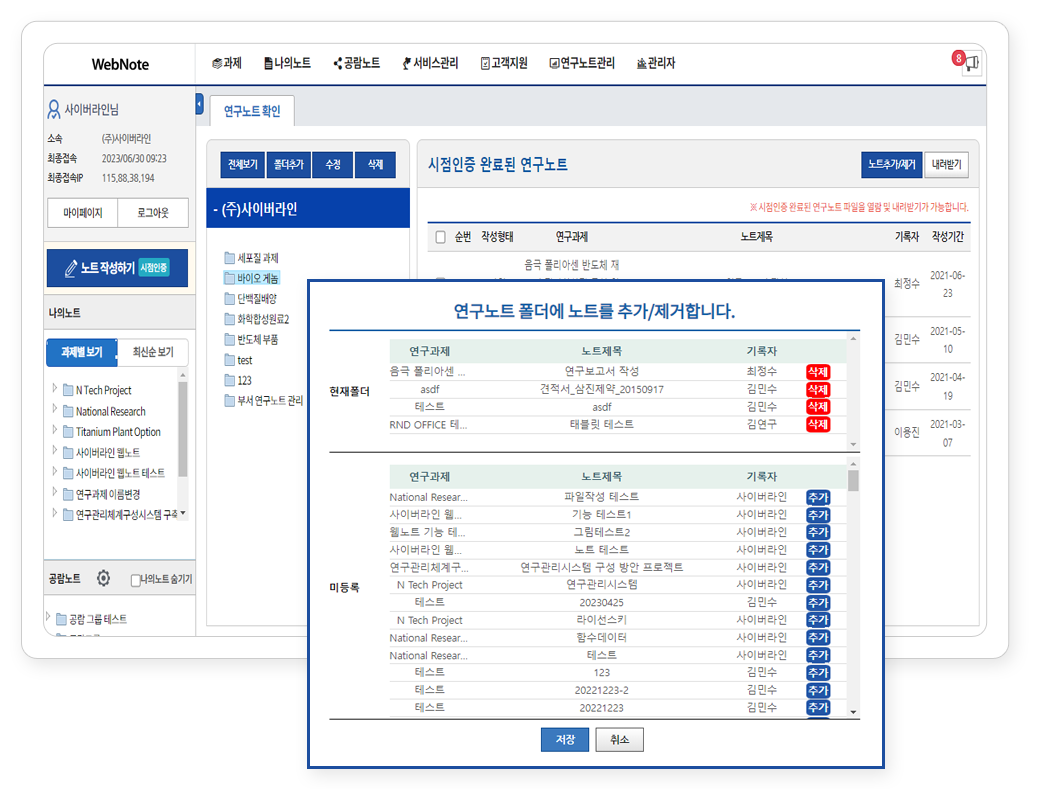This screenshot has height=789, width=1058.
Task: Open the 서비스관리 menu
Action: (429, 63)
